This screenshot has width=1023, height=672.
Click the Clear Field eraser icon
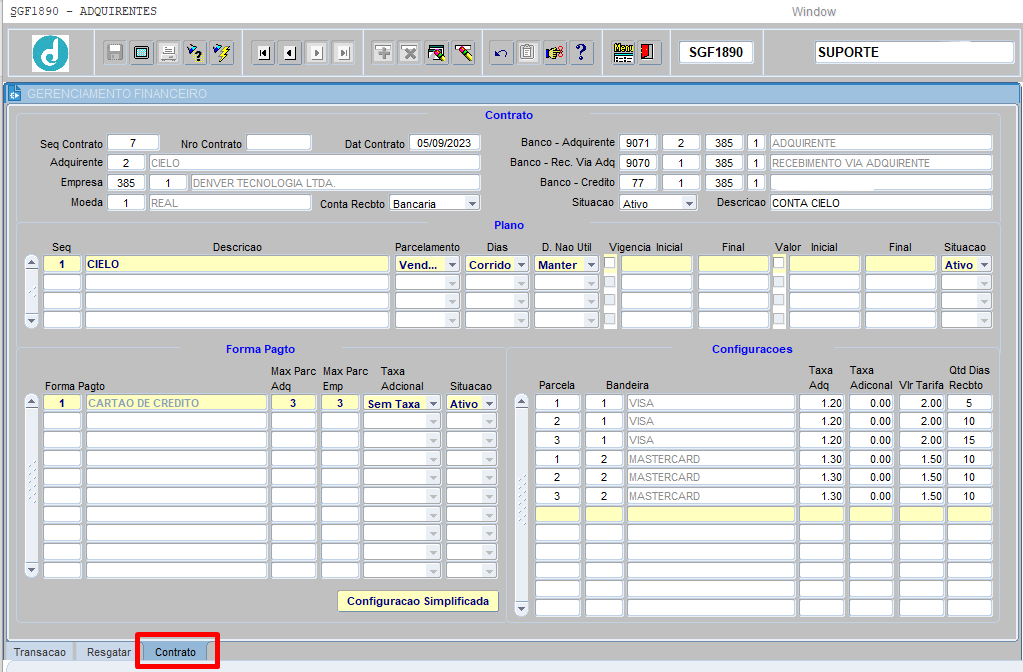point(463,52)
